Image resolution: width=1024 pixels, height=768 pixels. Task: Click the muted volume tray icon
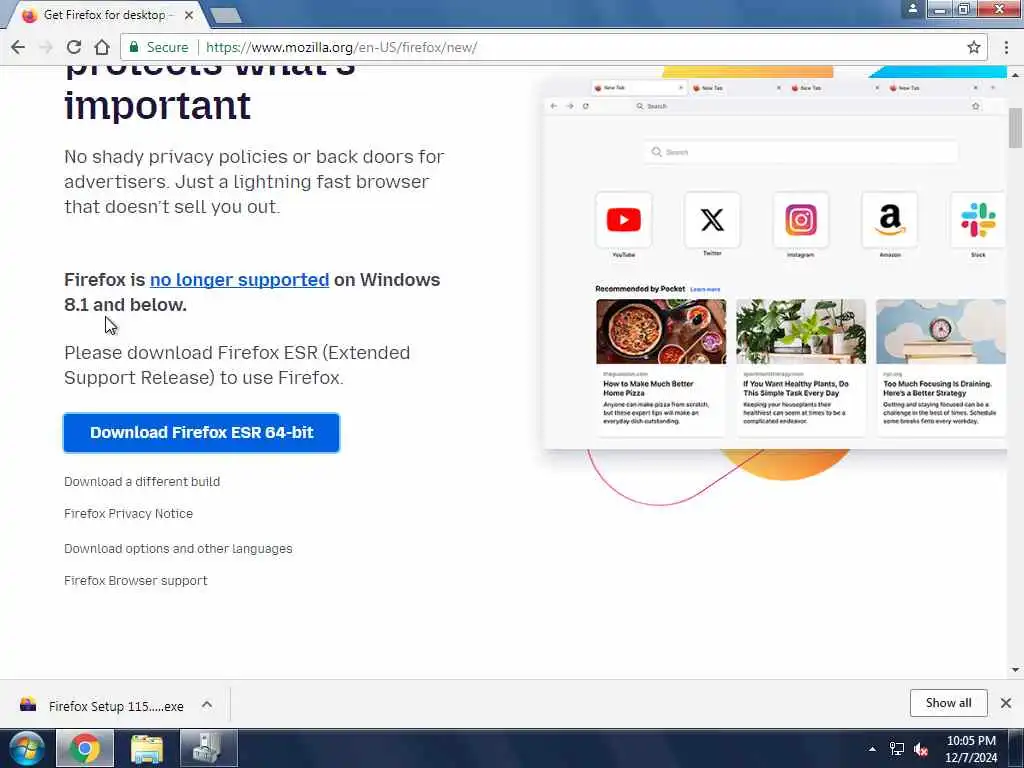tap(921, 749)
